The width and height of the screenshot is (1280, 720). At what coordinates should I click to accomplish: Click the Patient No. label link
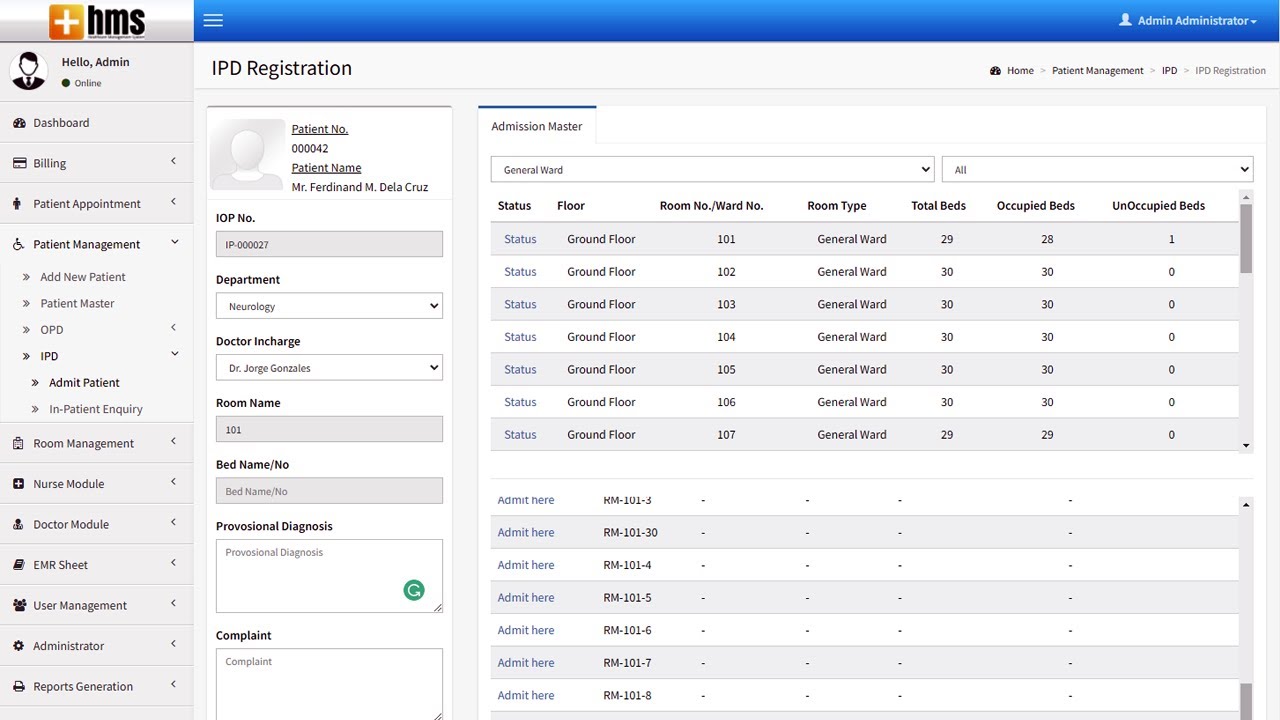click(320, 129)
